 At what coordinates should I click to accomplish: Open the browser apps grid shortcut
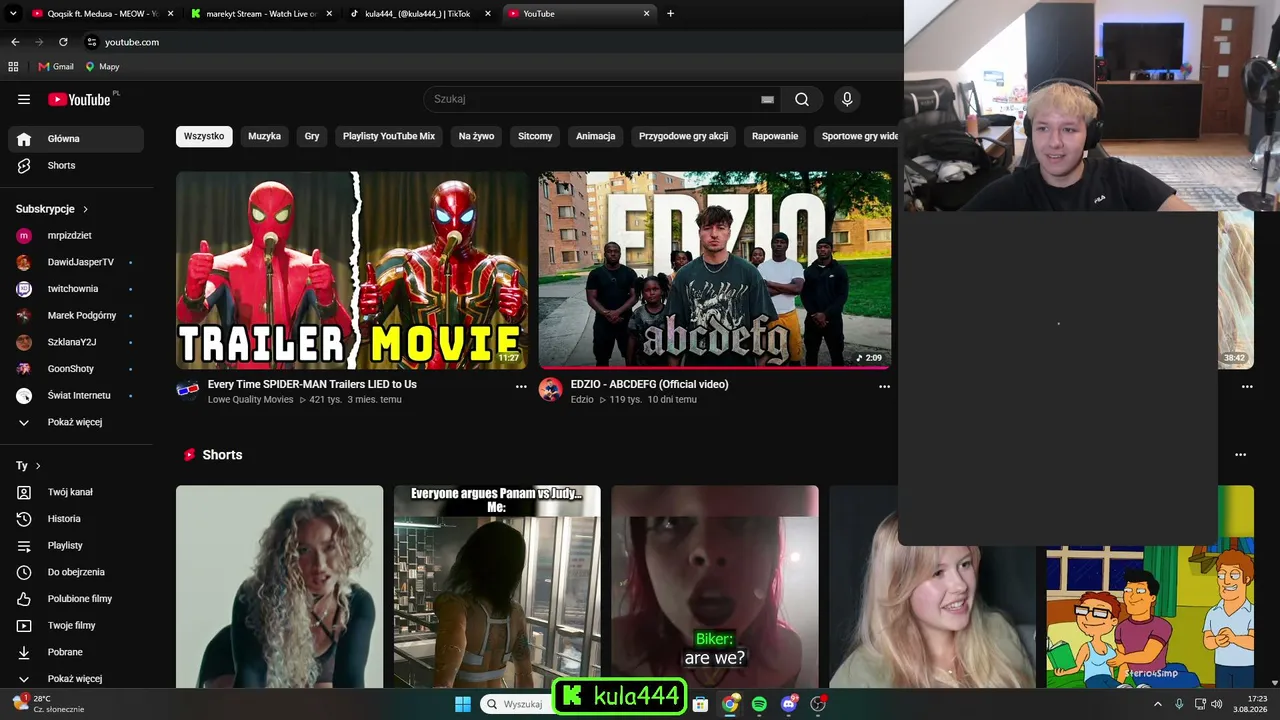(13, 67)
